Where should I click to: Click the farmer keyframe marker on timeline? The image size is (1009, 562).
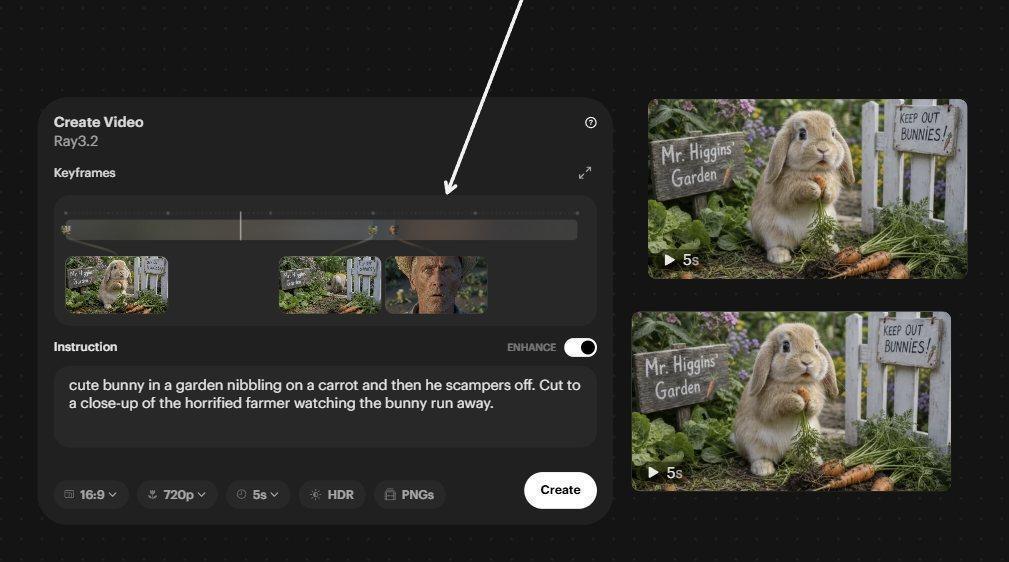click(x=393, y=230)
